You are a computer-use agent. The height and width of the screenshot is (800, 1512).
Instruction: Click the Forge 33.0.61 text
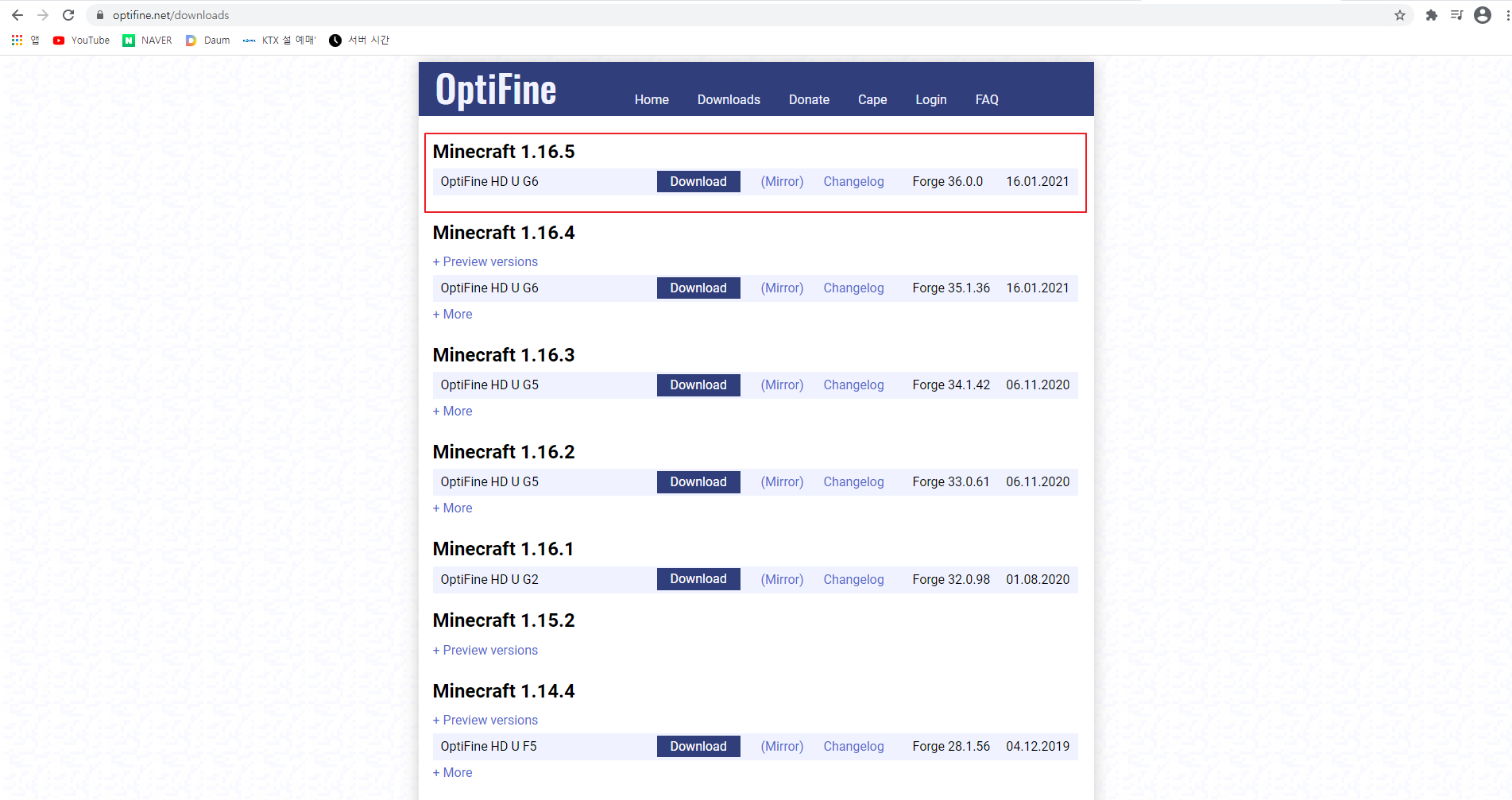(x=951, y=481)
